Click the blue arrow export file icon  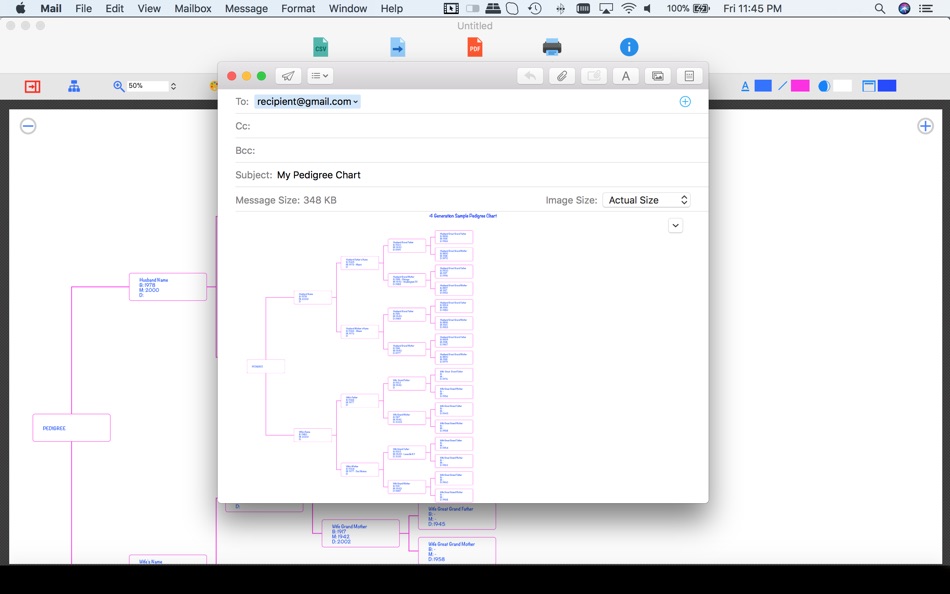point(397,47)
